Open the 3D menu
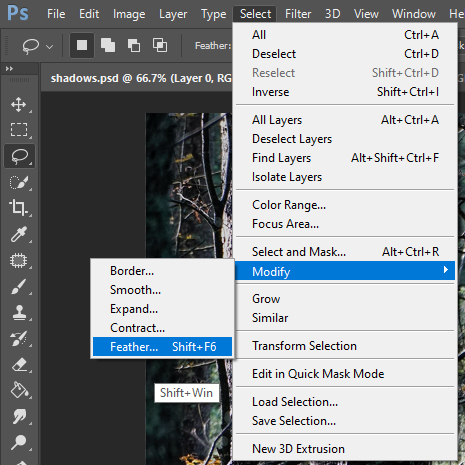 (333, 14)
